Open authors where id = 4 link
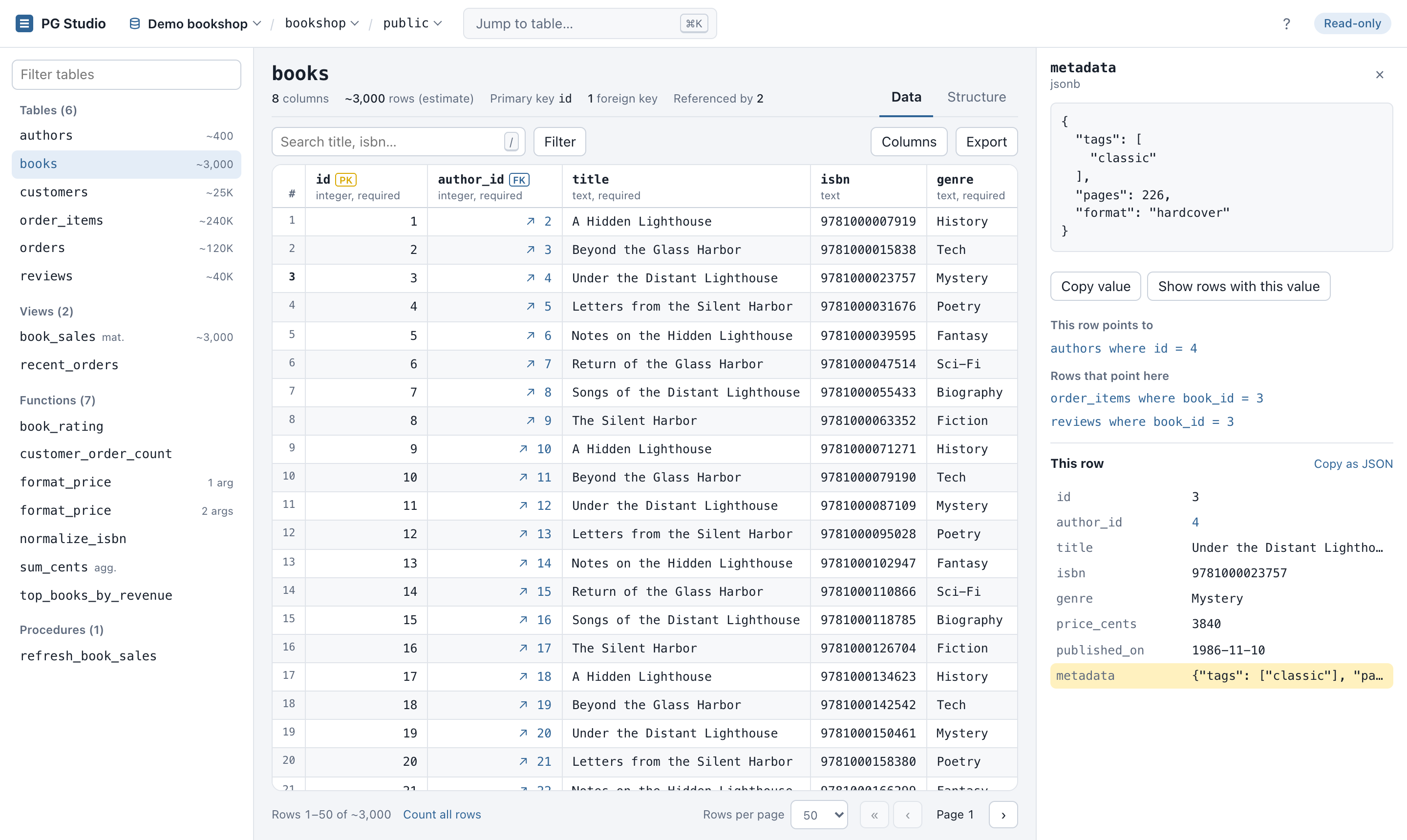 coord(1123,348)
